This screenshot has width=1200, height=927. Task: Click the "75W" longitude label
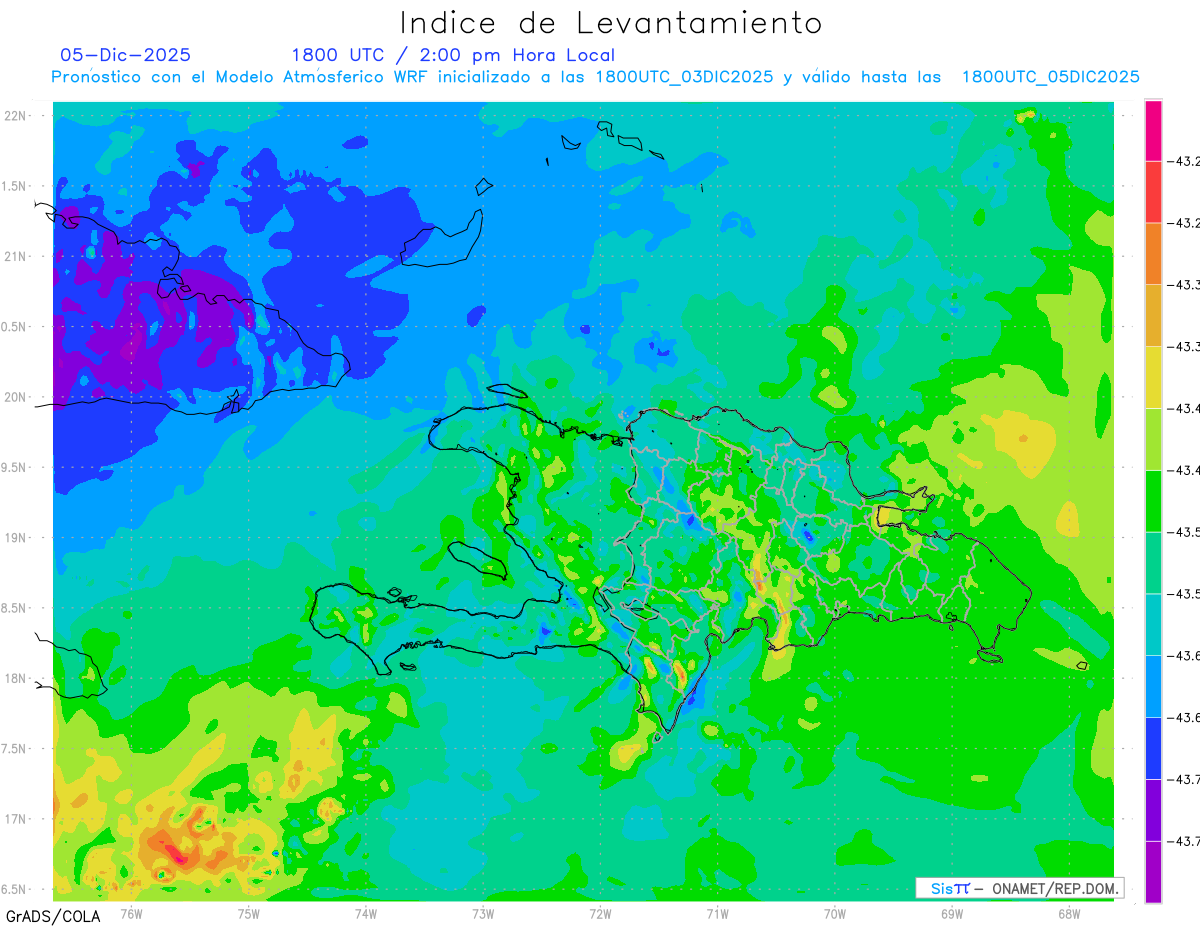(x=249, y=913)
